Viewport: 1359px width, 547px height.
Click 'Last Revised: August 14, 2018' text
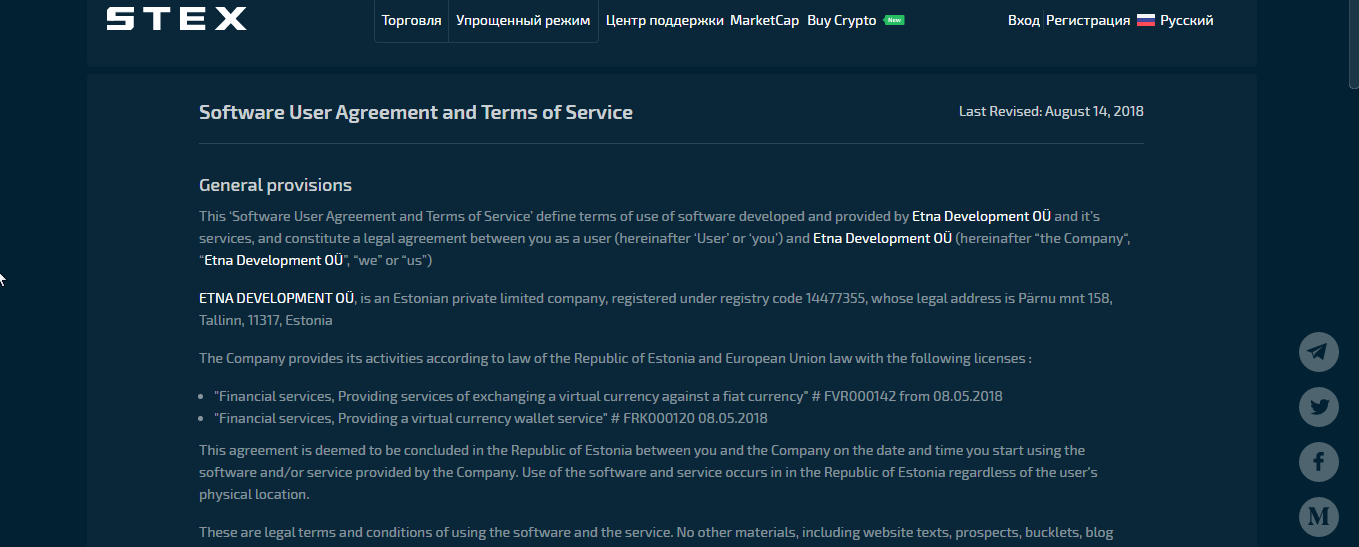point(1051,111)
